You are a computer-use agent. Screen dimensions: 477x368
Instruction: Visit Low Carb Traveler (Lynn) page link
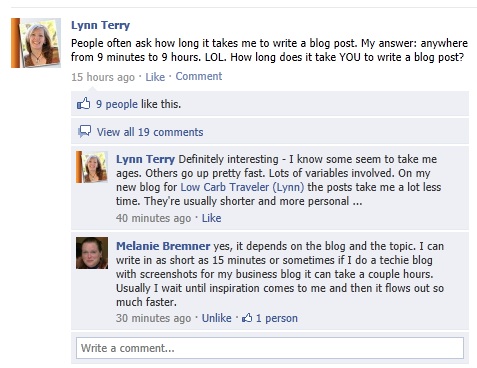[x=242, y=187]
